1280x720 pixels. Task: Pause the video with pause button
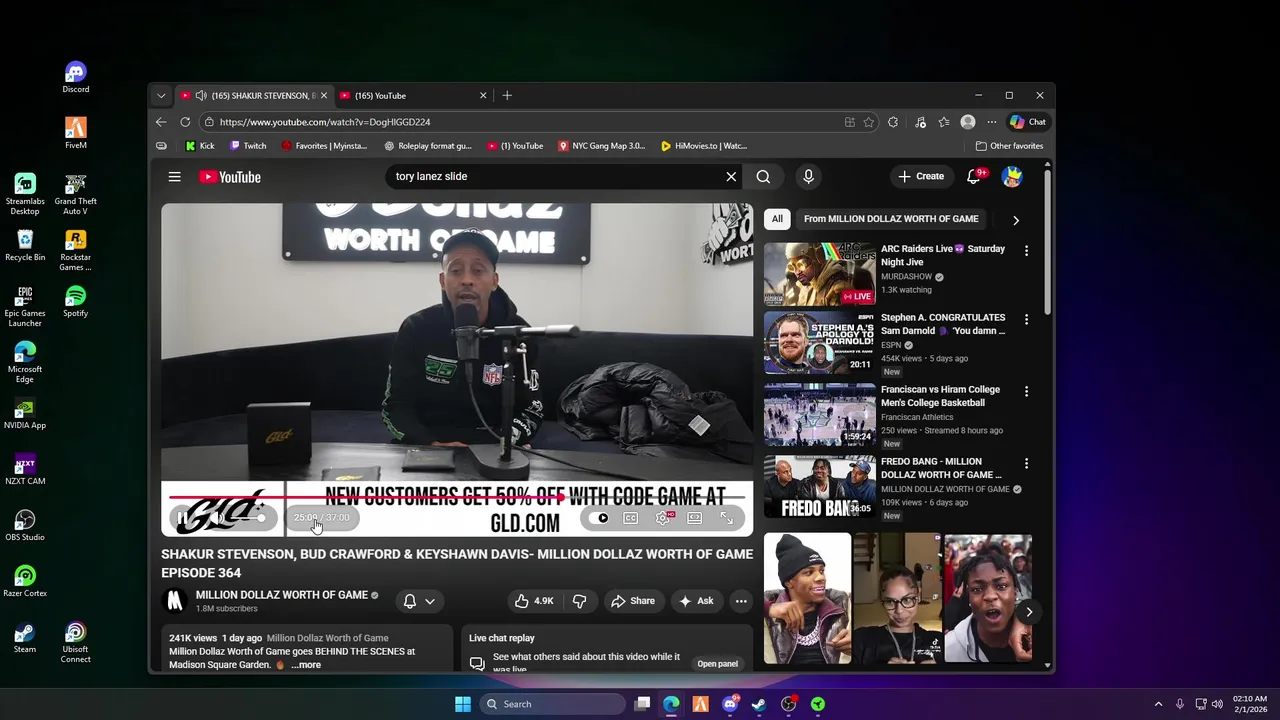(x=183, y=518)
